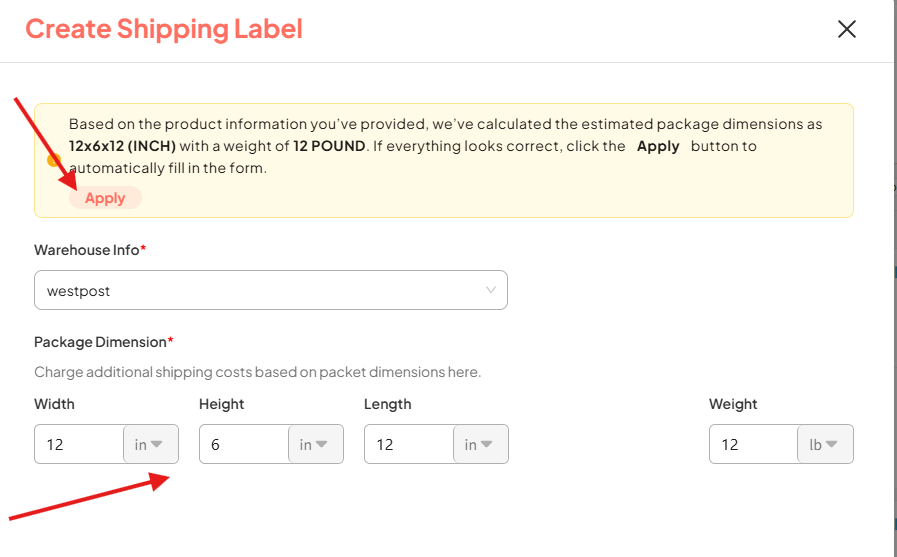
Task: Open the Width unit dropdown
Action: coord(150,444)
